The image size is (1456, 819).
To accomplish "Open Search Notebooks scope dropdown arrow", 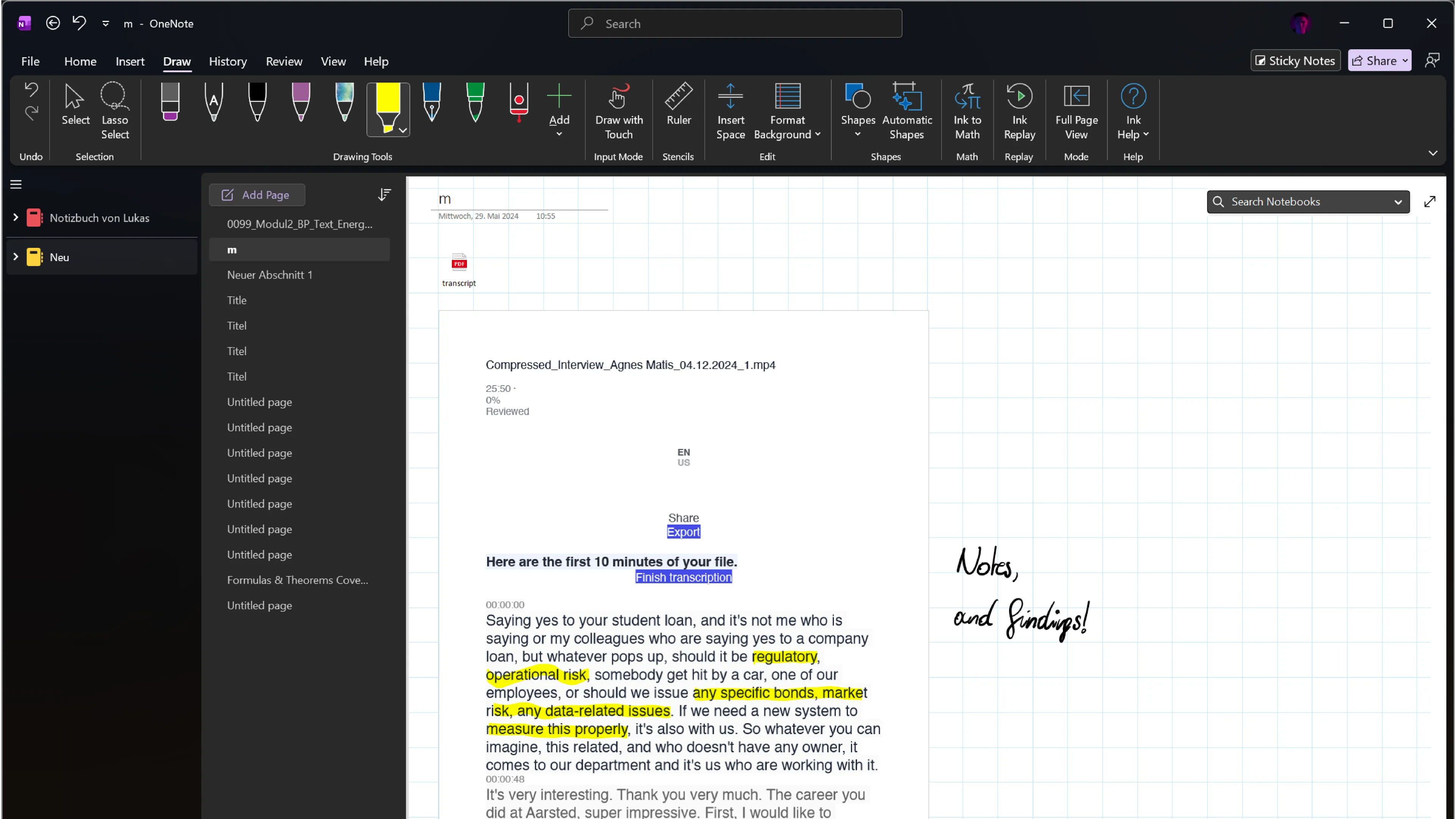I will tap(1398, 202).
